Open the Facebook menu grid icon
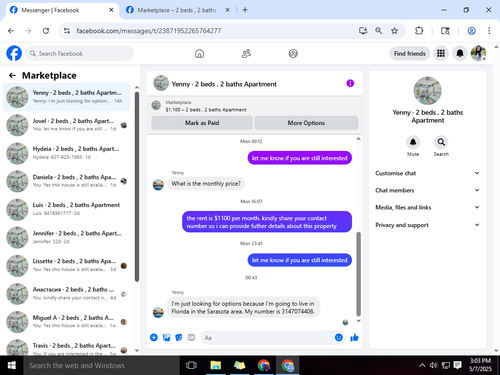 (x=441, y=53)
